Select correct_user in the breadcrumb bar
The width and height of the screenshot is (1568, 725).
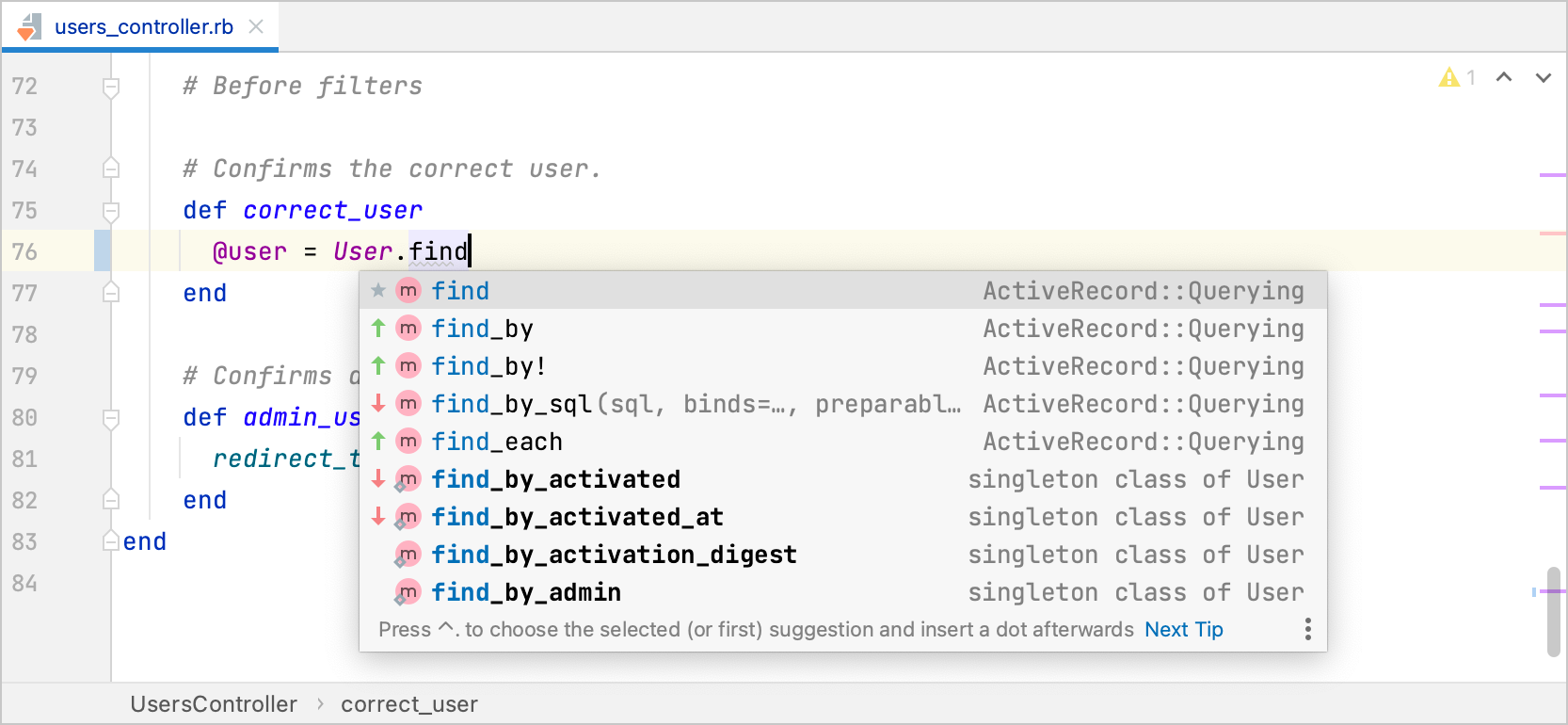coord(408,703)
